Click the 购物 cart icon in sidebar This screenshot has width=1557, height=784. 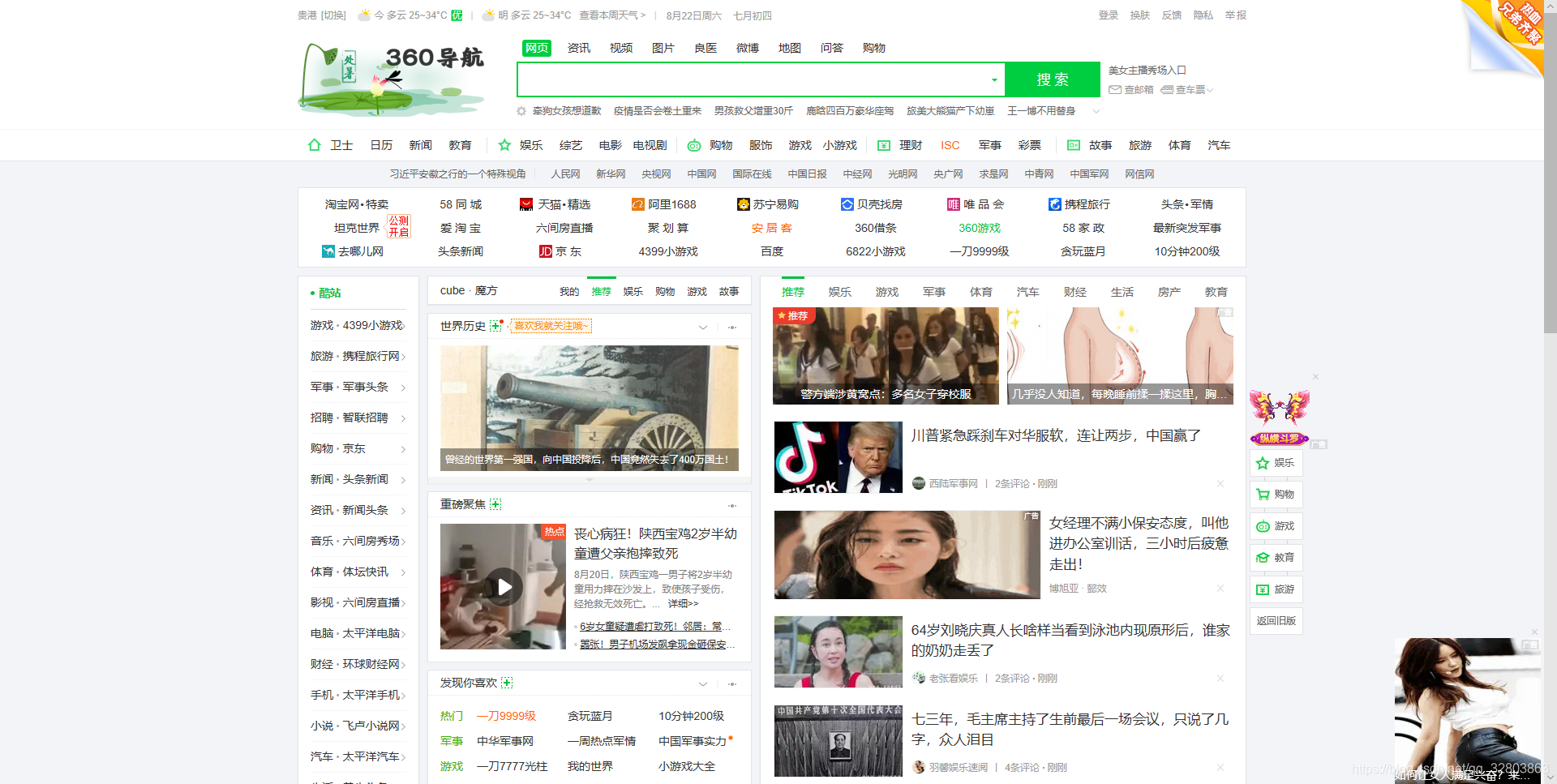tap(1263, 495)
